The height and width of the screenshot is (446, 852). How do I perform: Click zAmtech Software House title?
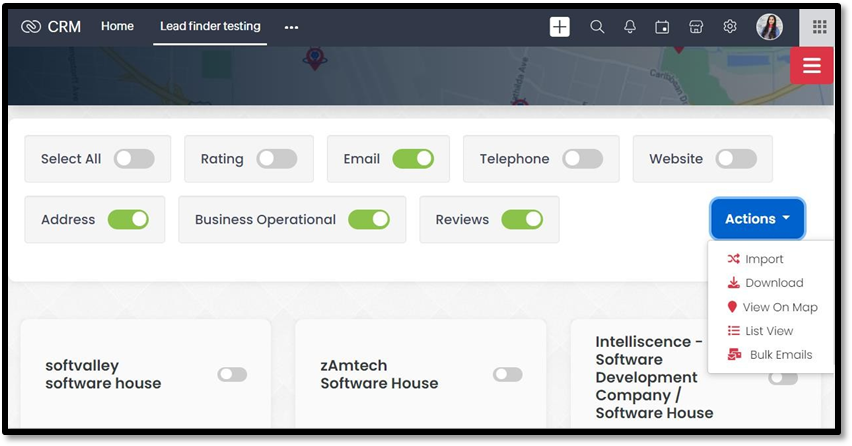point(379,374)
